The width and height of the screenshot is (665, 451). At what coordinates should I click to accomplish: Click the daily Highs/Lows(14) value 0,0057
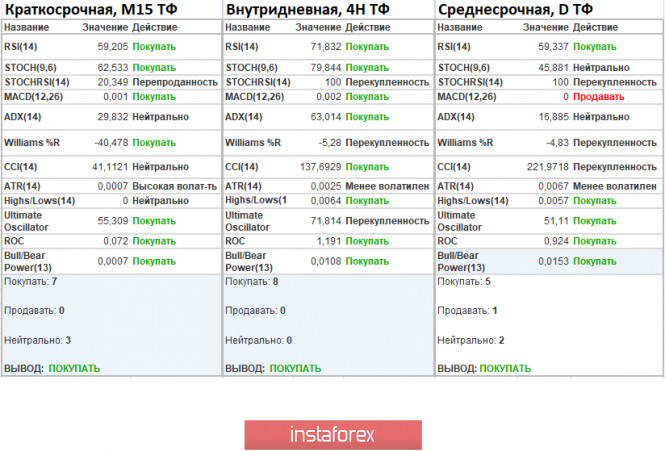pyautogui.click(x=553, y=201)
